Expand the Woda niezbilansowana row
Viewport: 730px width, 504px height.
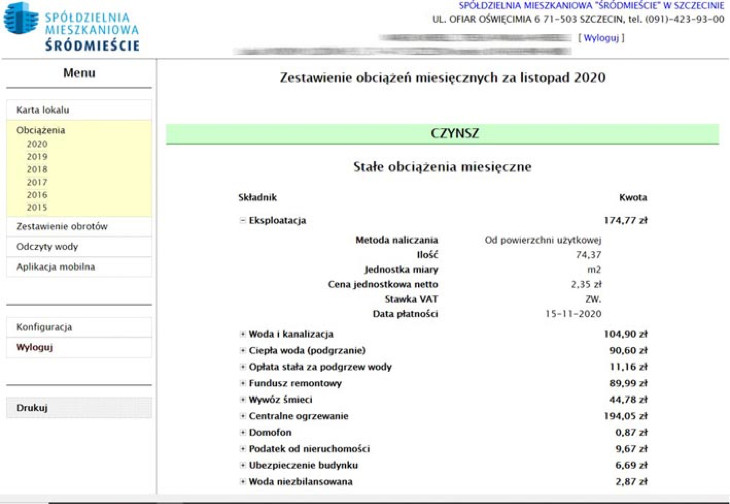click(x=242, y=482)
